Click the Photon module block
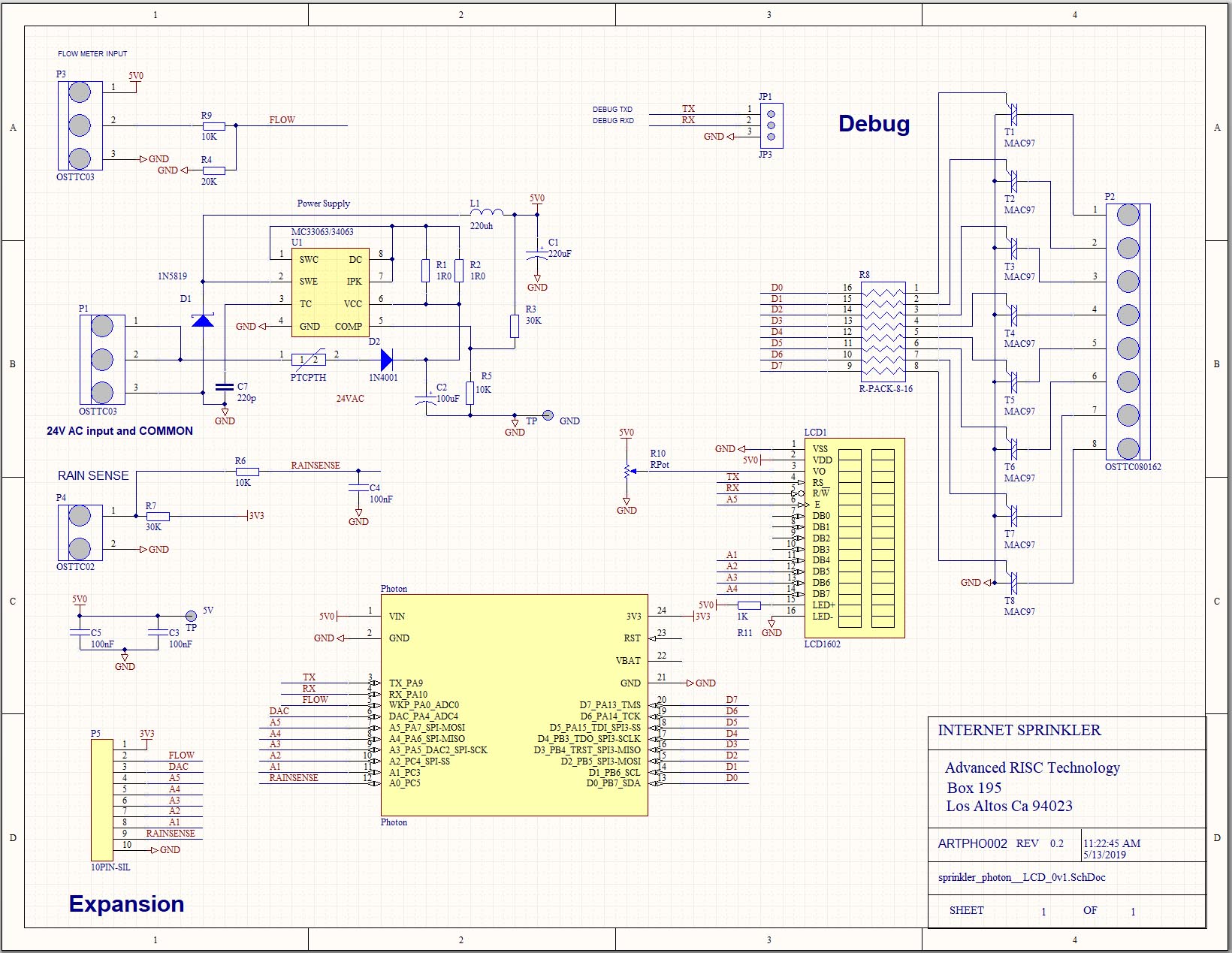The image size is (1232, 953). pyautogui.click(x=514, y=704)
